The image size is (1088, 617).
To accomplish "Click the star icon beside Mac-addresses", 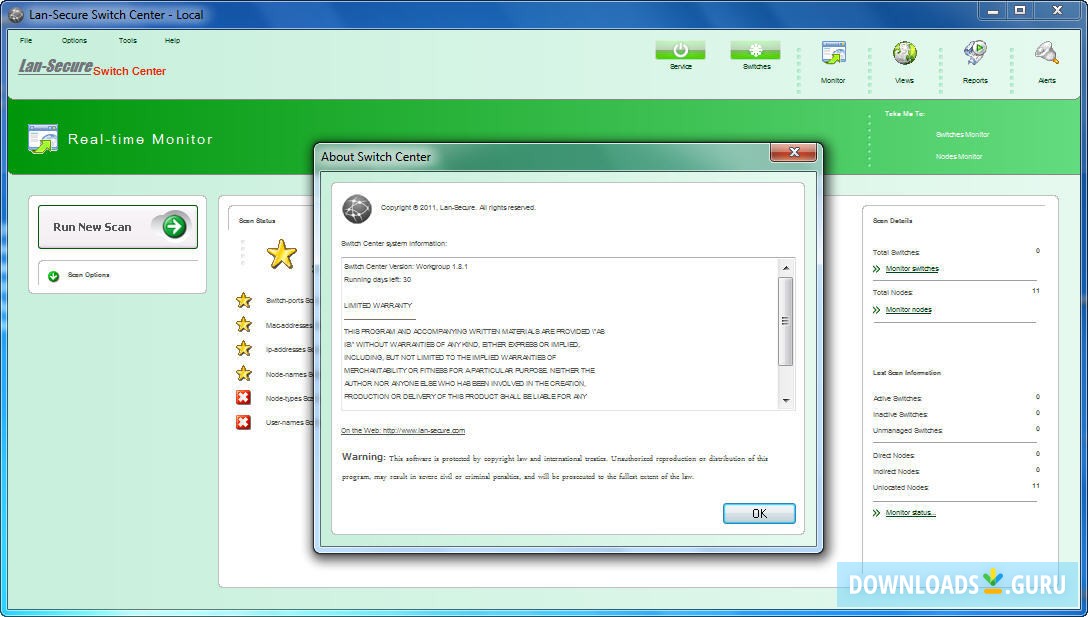I will (x=244, y=324).
